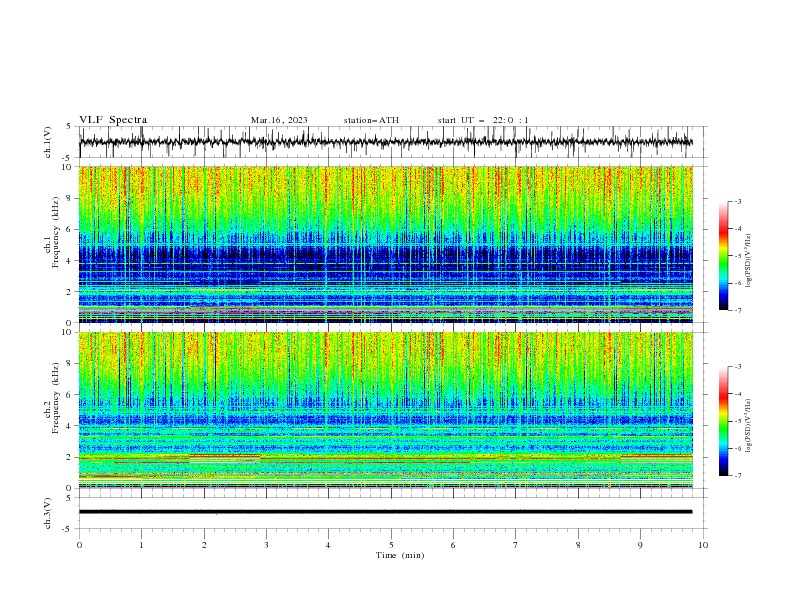Screen dimensions: 792x612
Task: Click tick label "5" on the Time (min) axis
Action: [391, 545]
